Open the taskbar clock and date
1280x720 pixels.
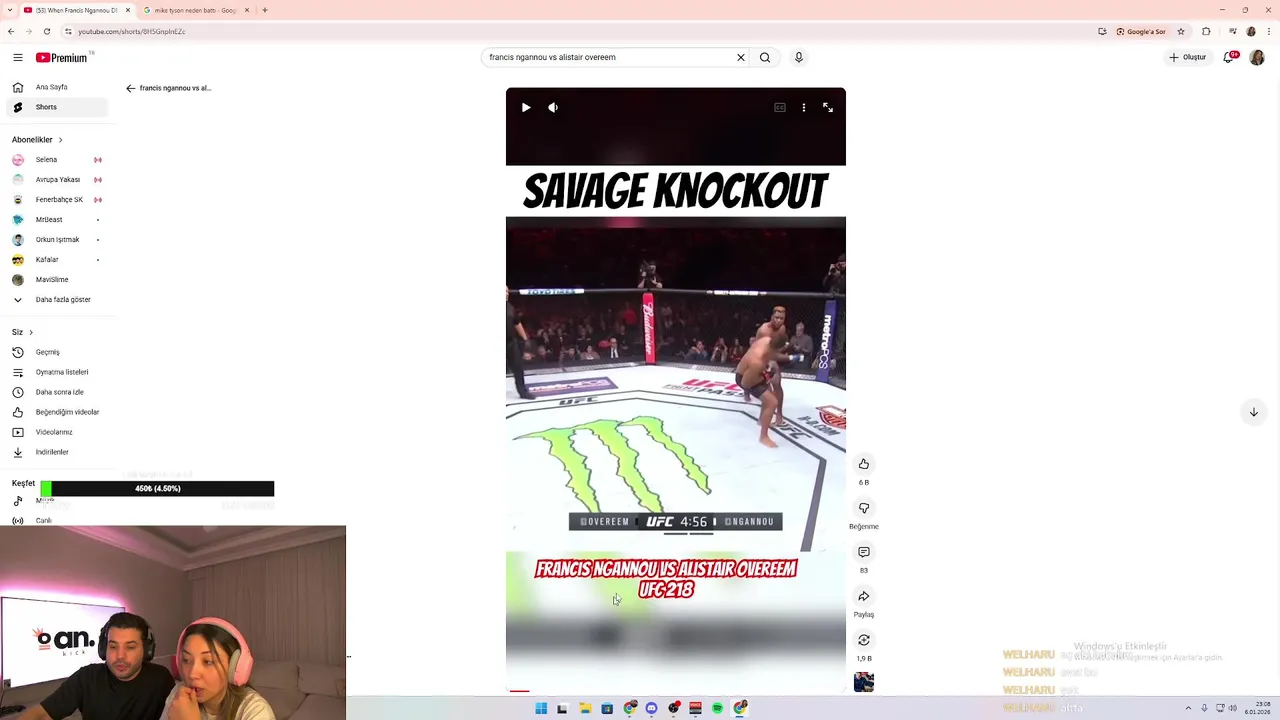[1258, 708]
